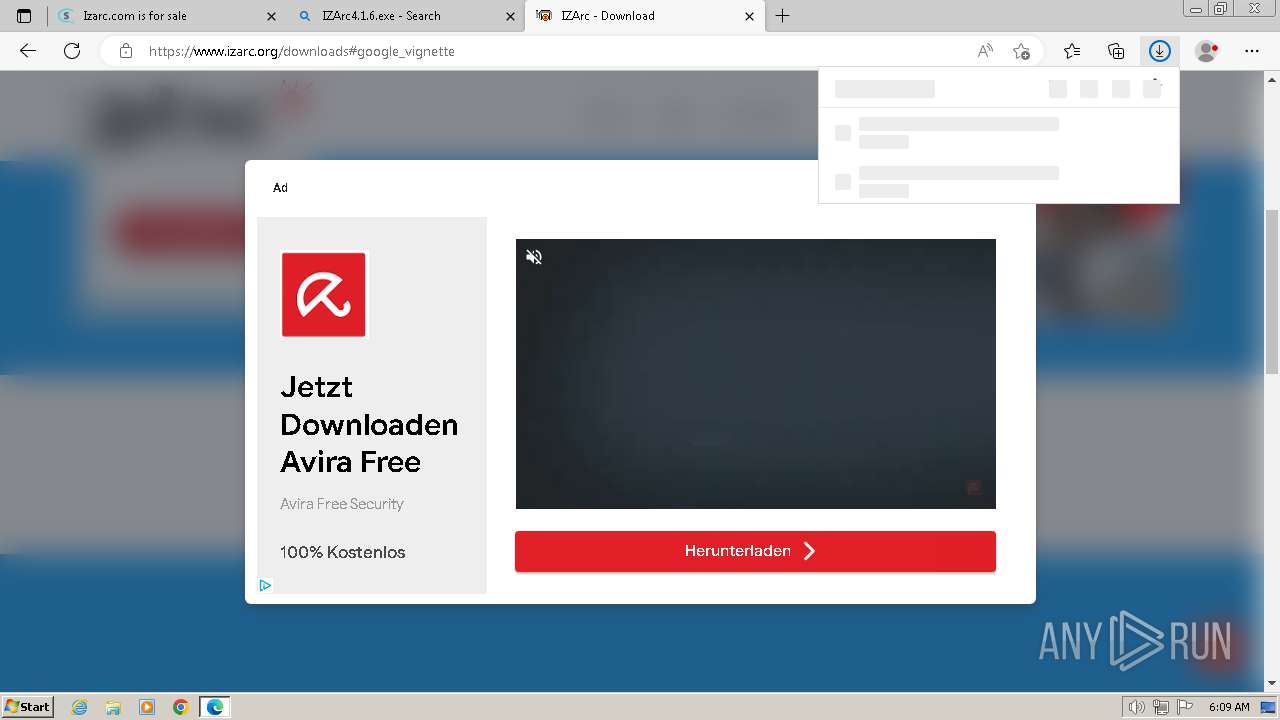
Task: Close the IZArc4.1.6.exe - Search tab
Action: click(510, 16)
